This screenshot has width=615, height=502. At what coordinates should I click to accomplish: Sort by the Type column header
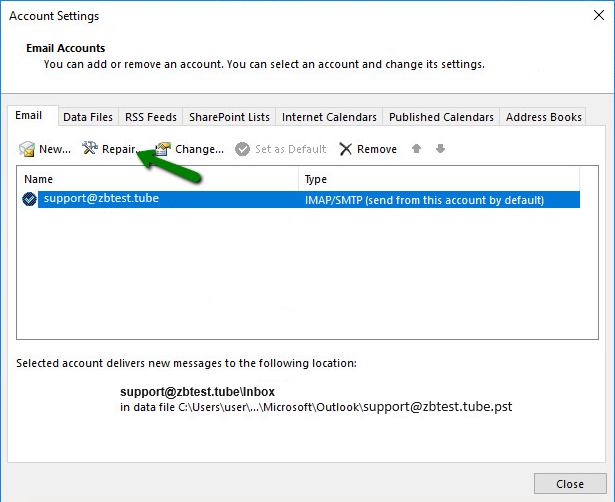(x=440, y=179)
